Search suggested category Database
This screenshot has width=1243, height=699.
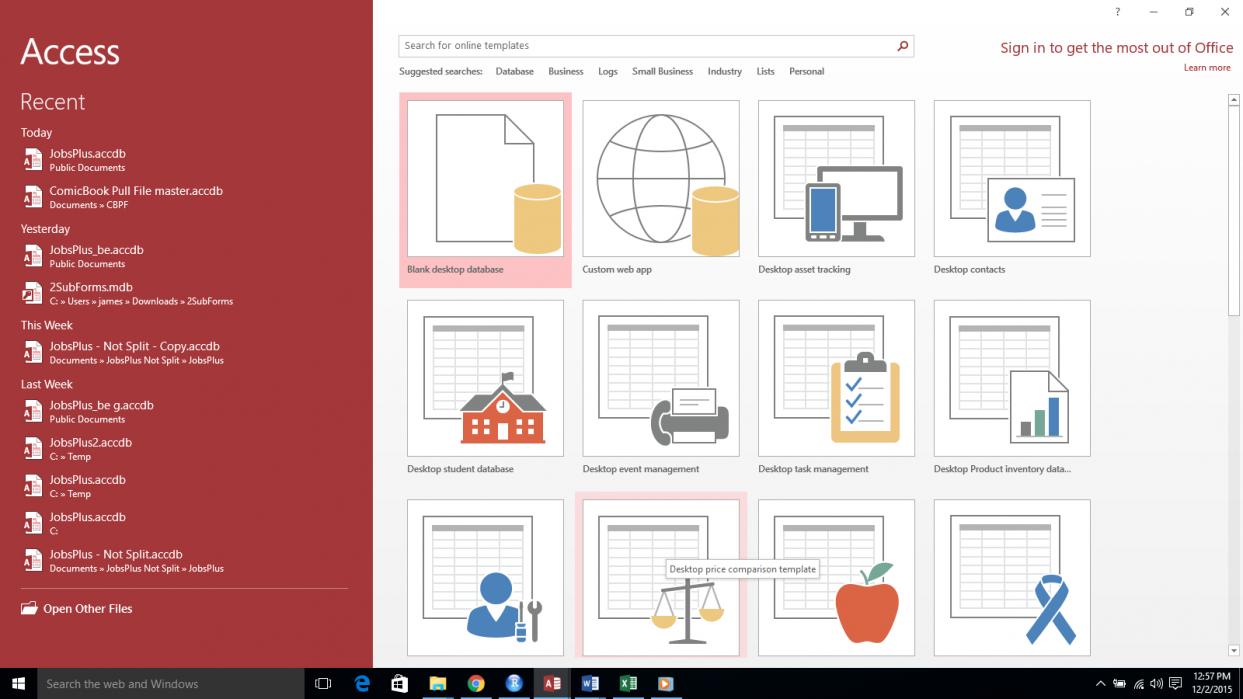point(515,72)
